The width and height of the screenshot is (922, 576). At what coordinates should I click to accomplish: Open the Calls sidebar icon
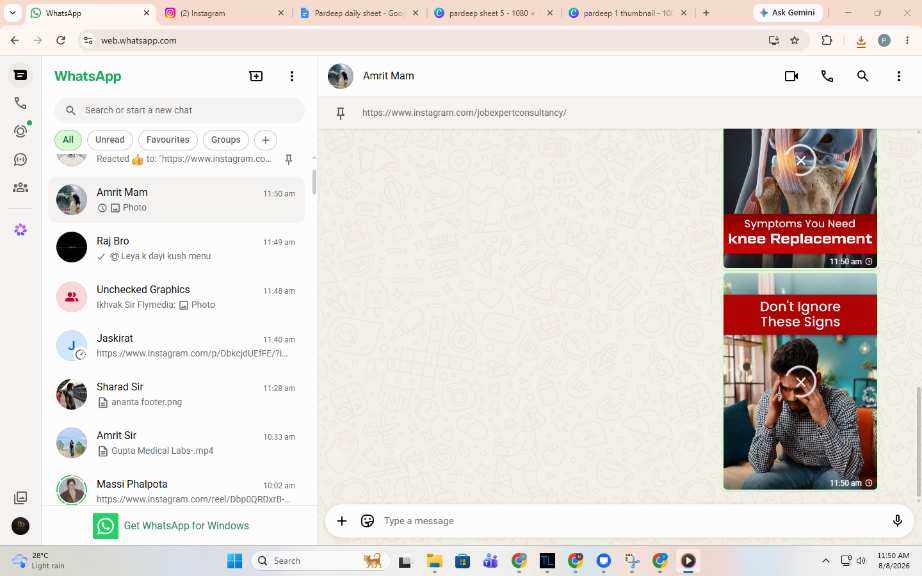(x=21, y=103)
